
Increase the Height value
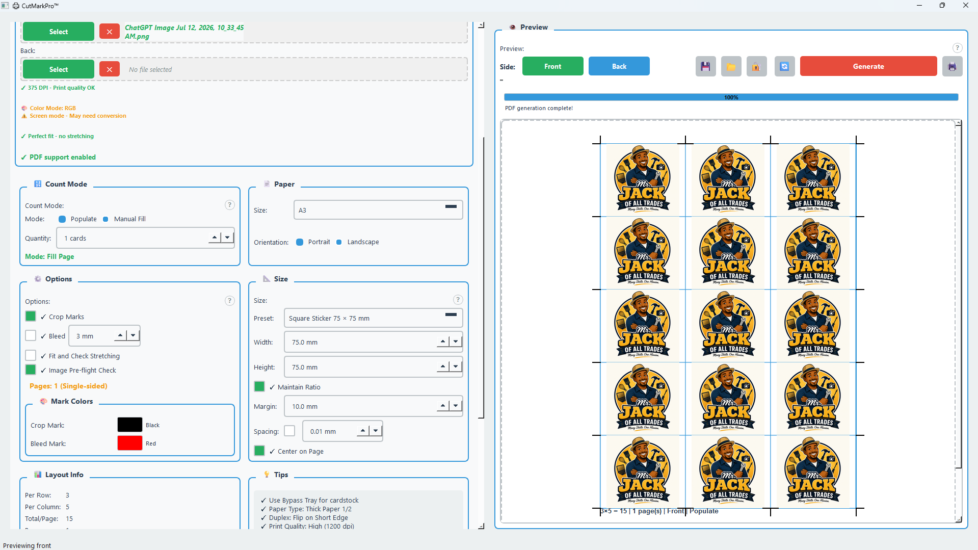coord(443,367)
